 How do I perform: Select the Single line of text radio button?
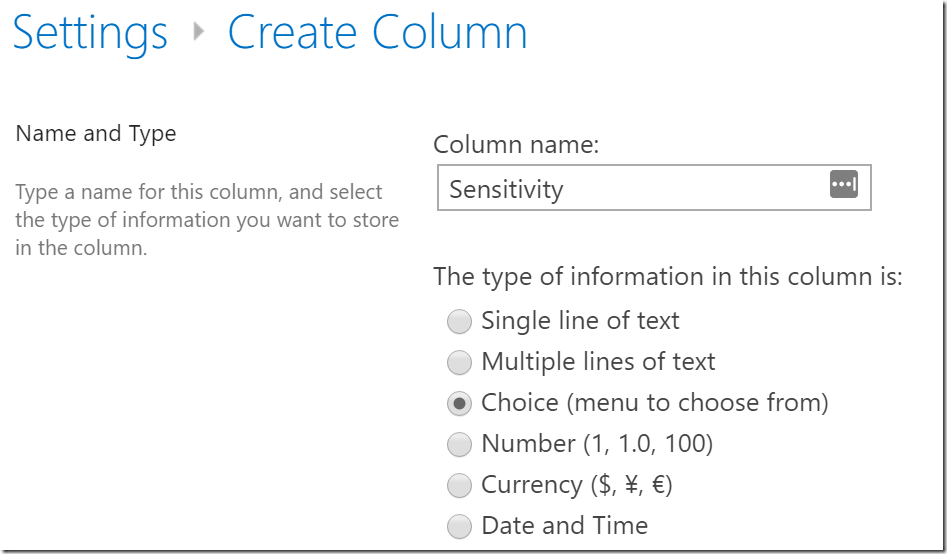tap(459, 321)
